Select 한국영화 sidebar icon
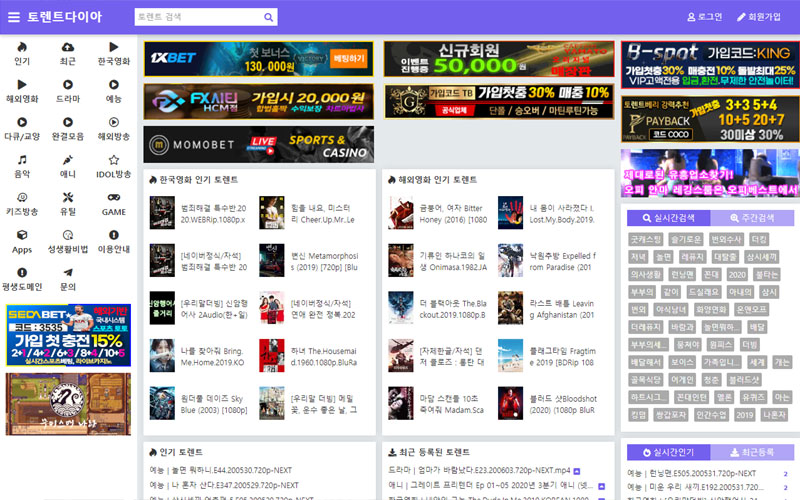The width and height of the screenshot is (800, 500). pos(113,47)
